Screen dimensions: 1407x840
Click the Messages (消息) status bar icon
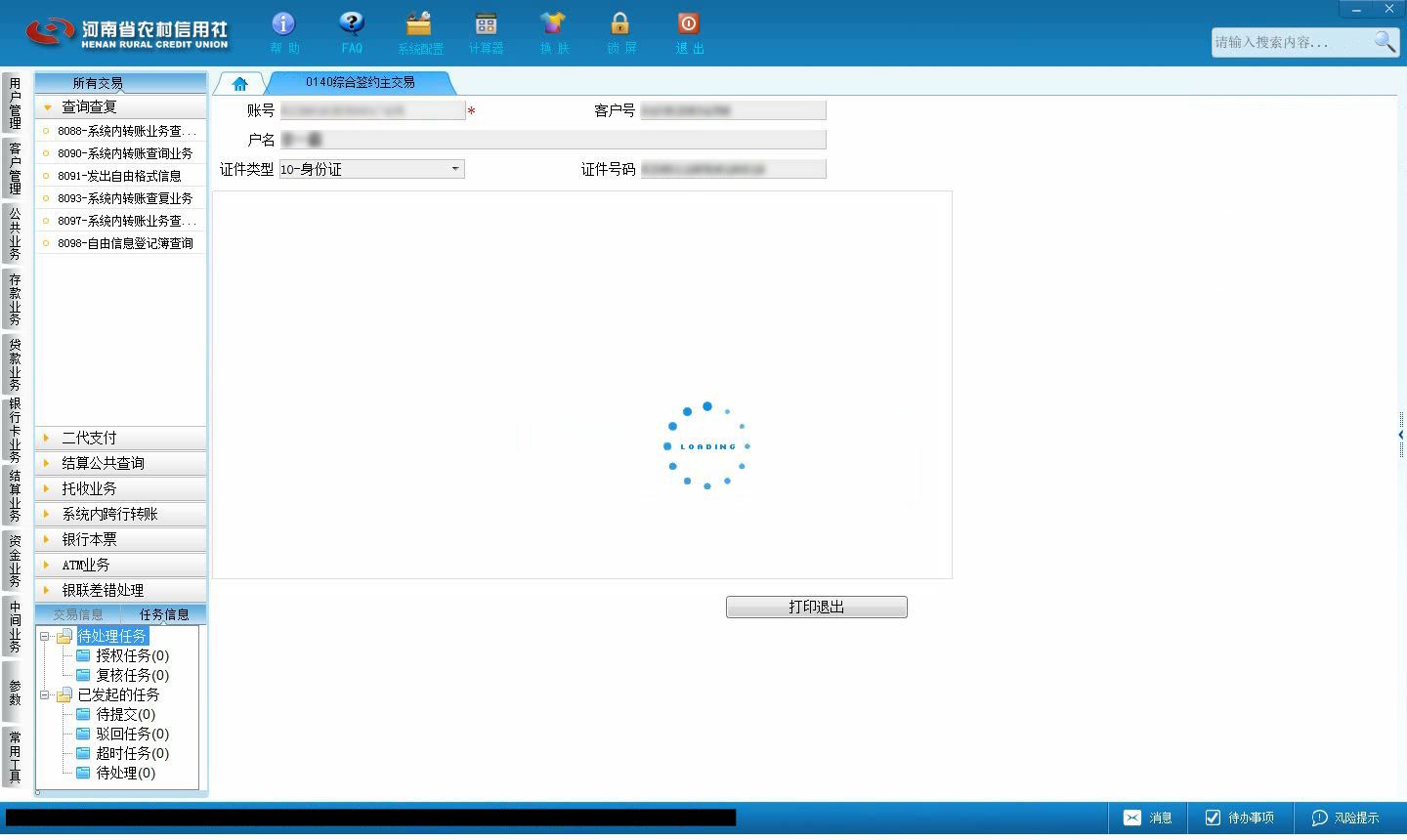[x=1147, y=818]
